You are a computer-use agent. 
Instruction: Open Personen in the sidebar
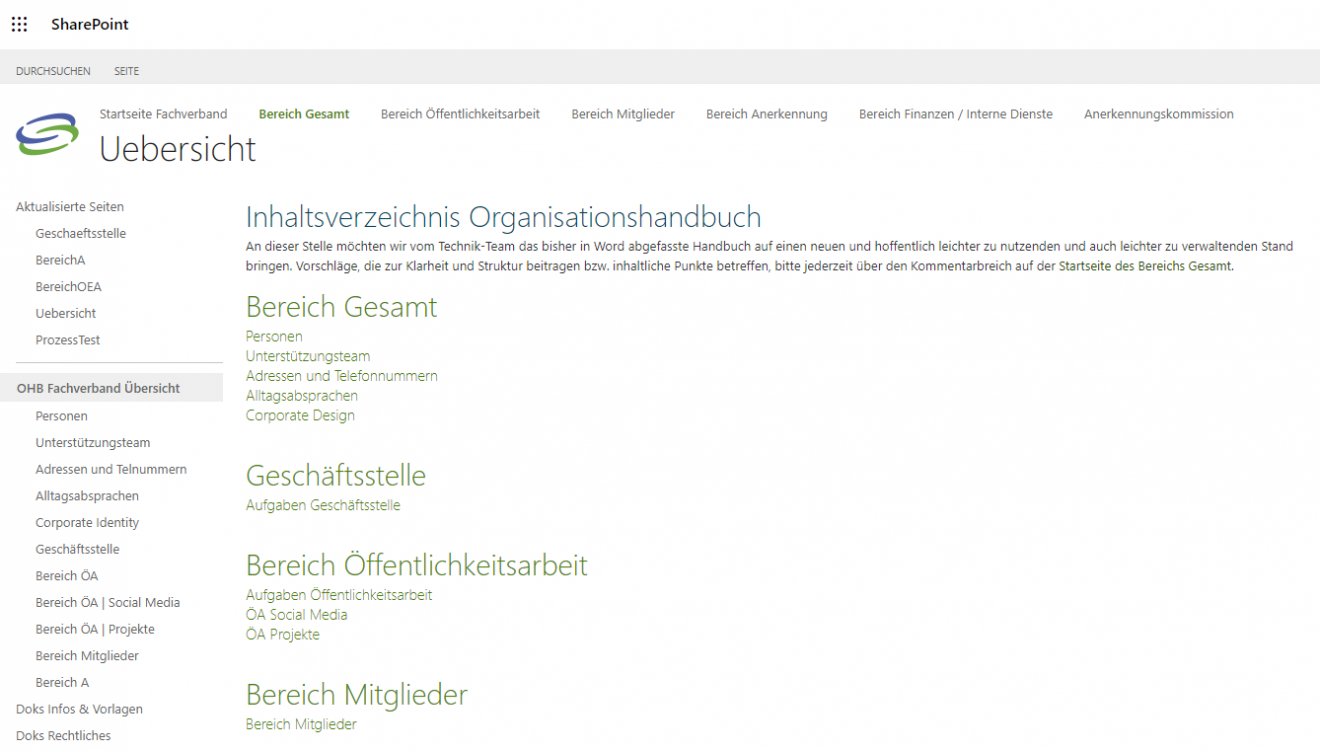click(x=62, y=416)
